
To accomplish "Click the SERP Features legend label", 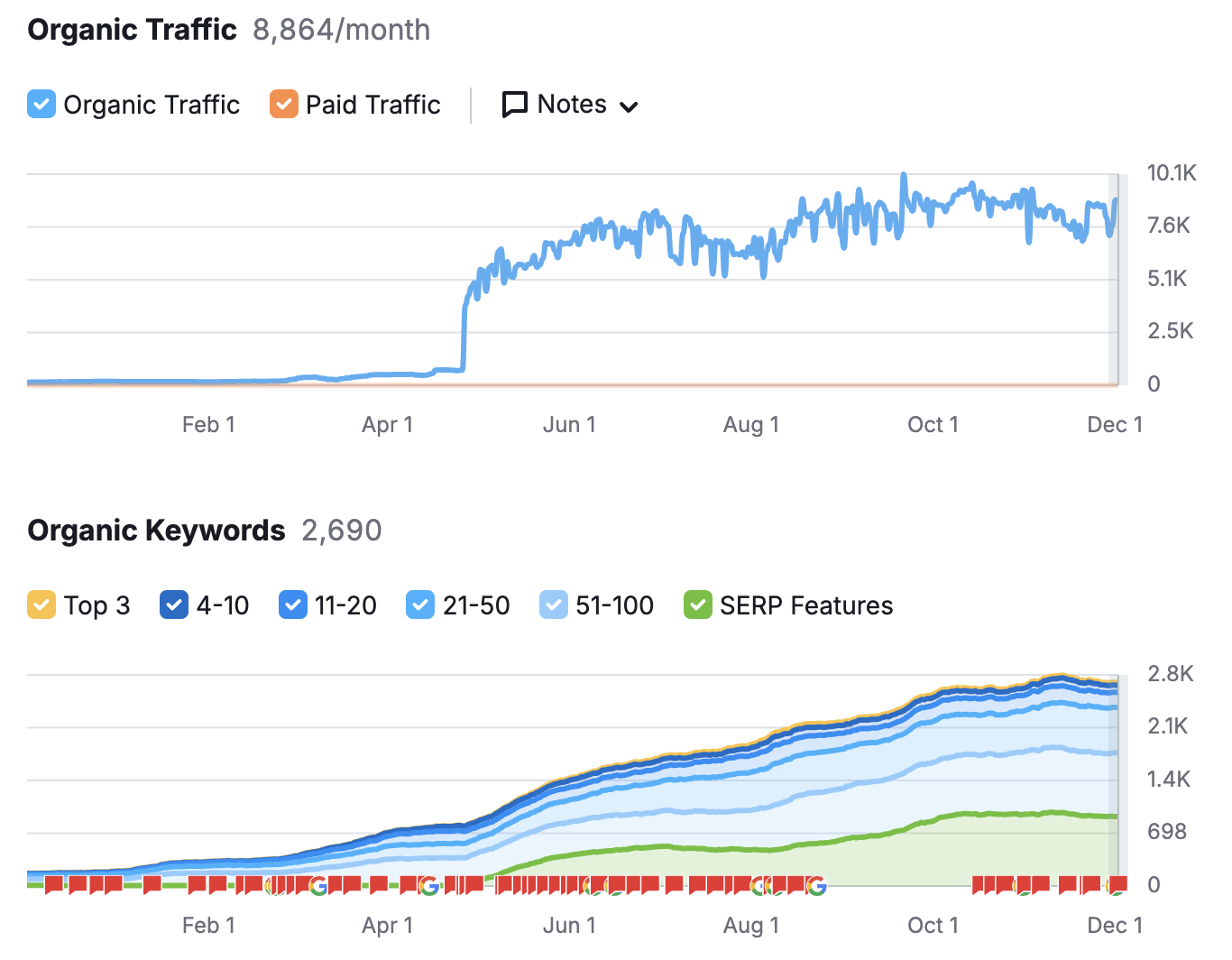I will 806,605.
